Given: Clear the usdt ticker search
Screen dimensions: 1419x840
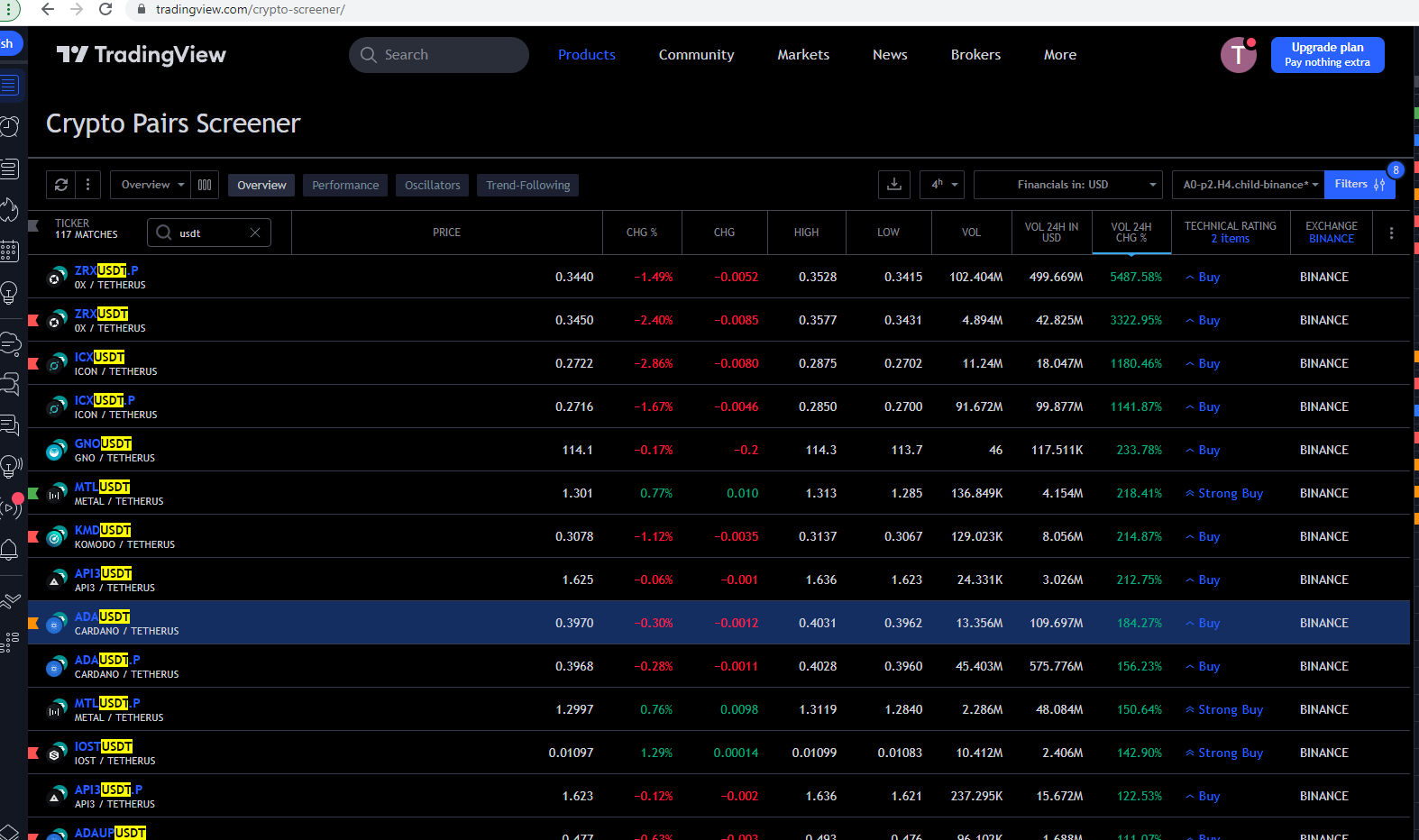Looking at the screenshot, I should pyautogui.click(x=255, y=233).
